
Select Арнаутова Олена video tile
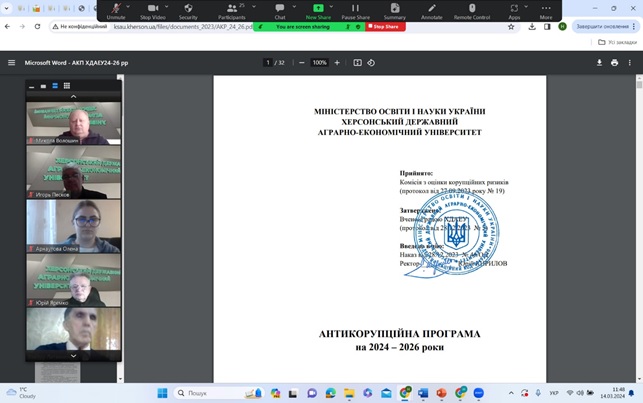(x=73, y=226)
